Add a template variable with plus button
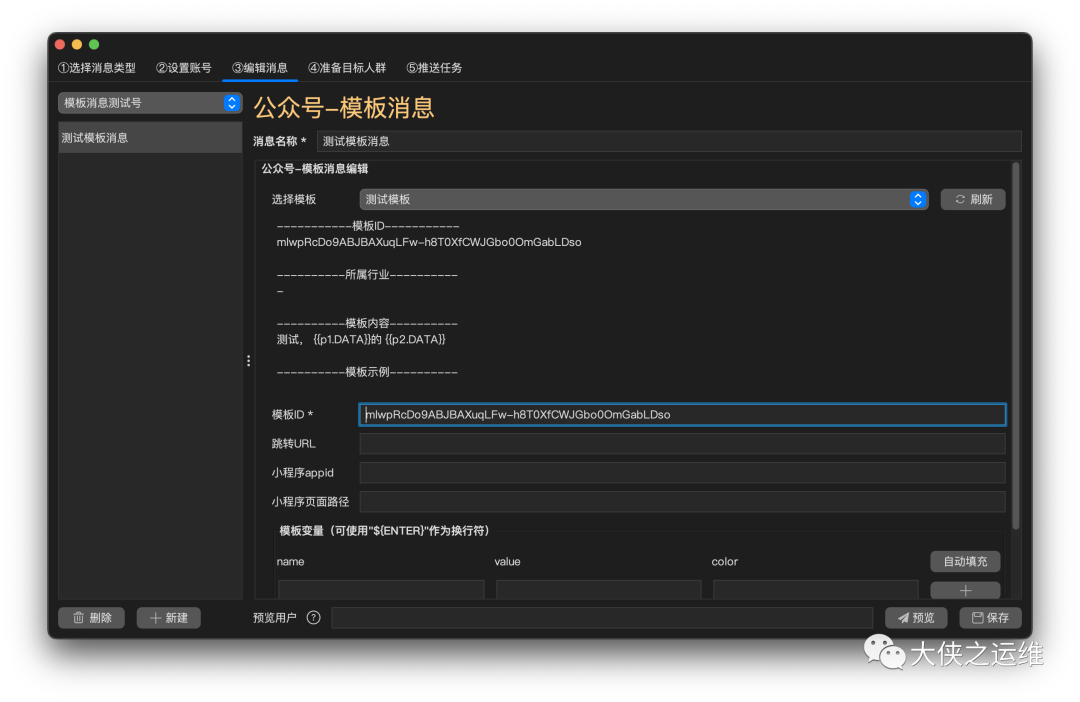The width and height of the screenshot is (1080, 702). [965, 590]
